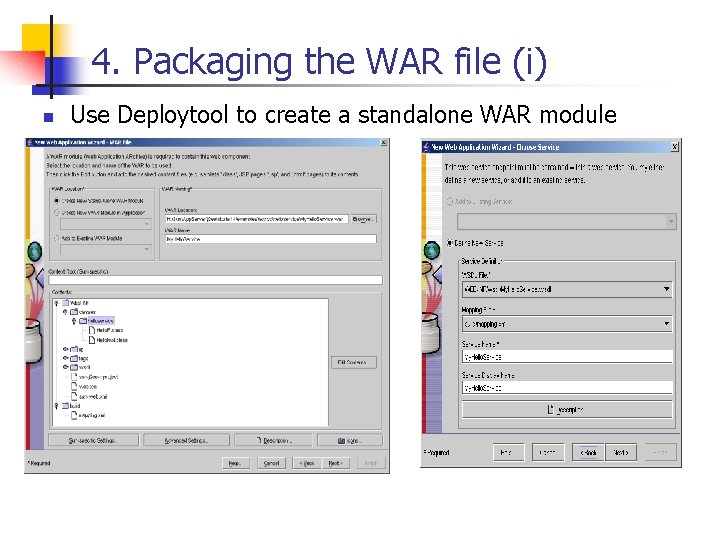Click Help in the WAR File wizard

pos(236,463)
